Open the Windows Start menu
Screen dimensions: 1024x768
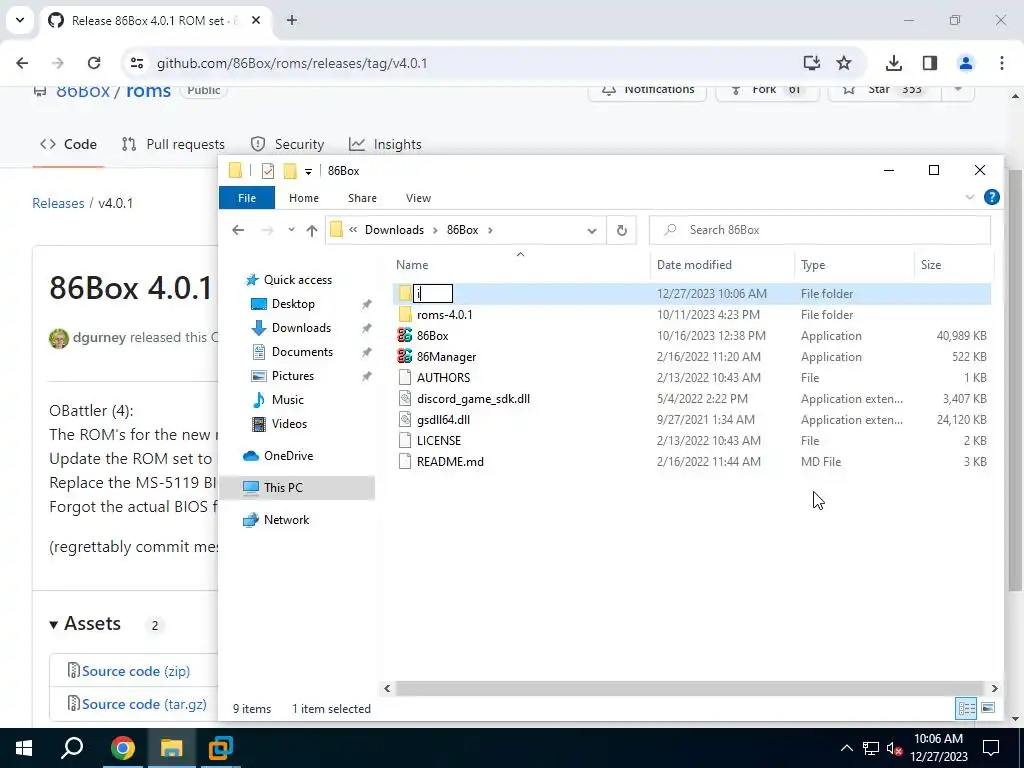[x=24, y=748]
